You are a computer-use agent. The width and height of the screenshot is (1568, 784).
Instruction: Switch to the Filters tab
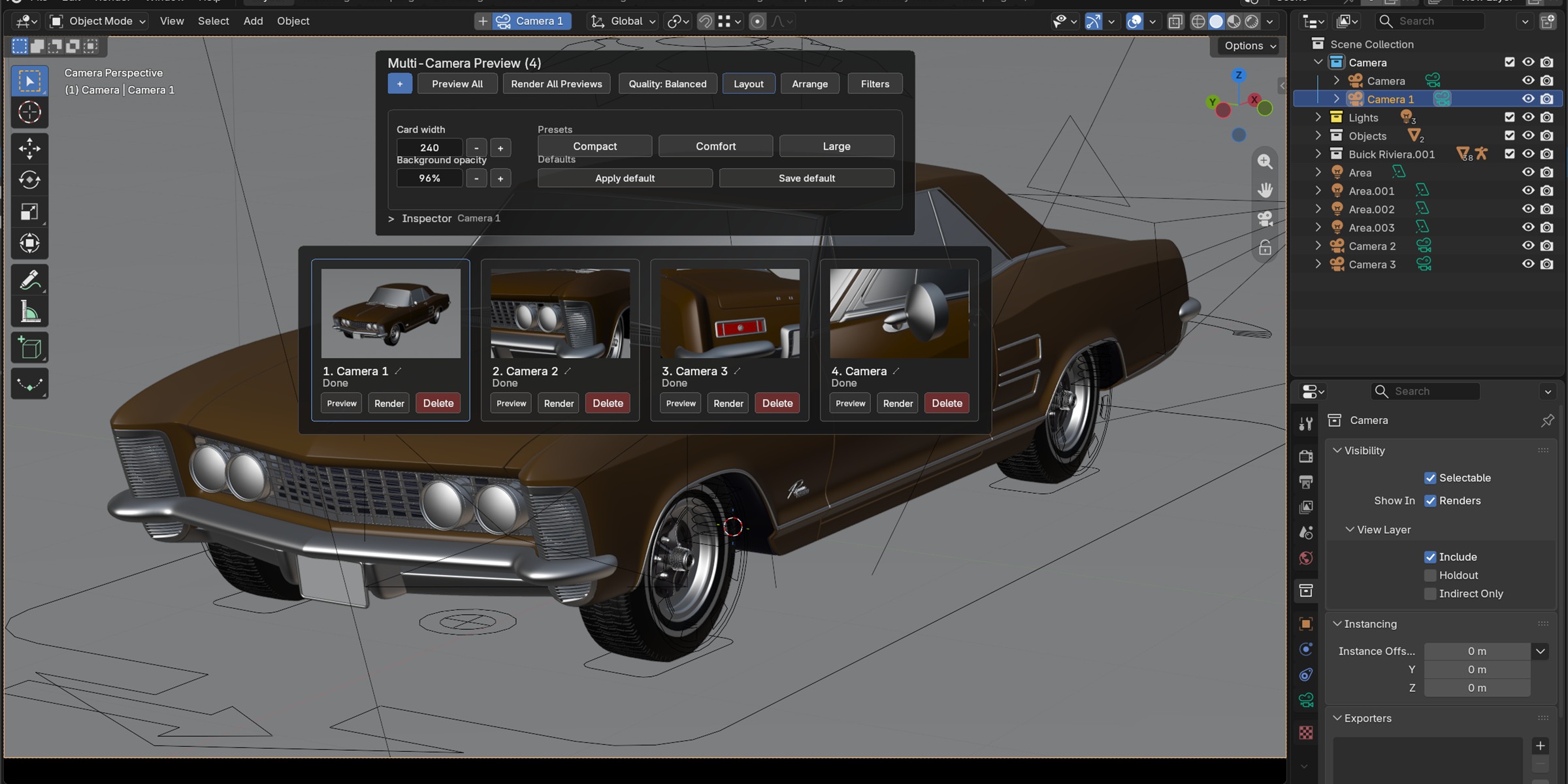coord(875,84)
